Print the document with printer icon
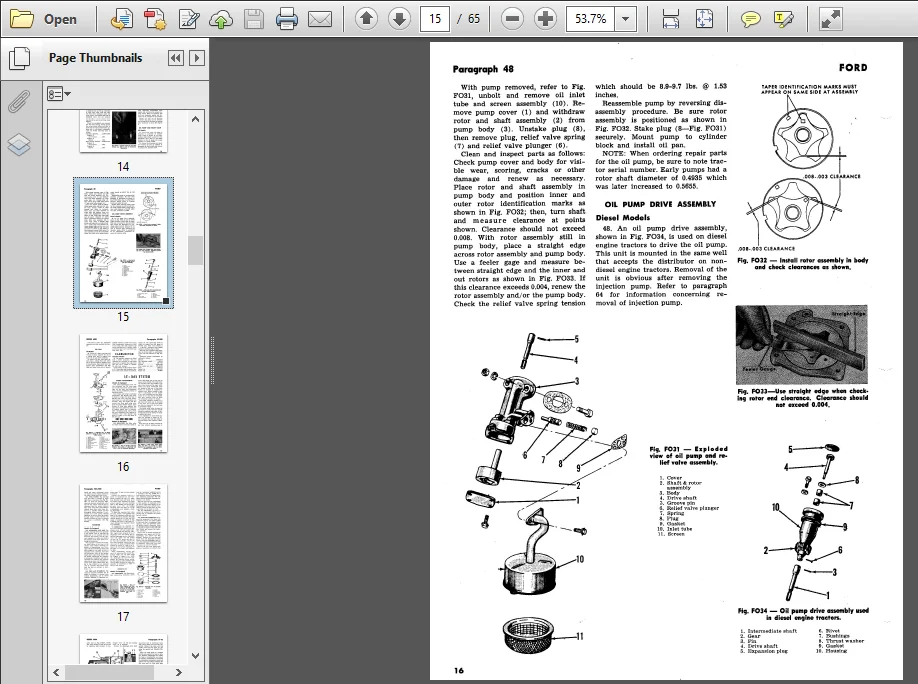The width and height of the screenshot is (918, 684). (x=287, y=19)
